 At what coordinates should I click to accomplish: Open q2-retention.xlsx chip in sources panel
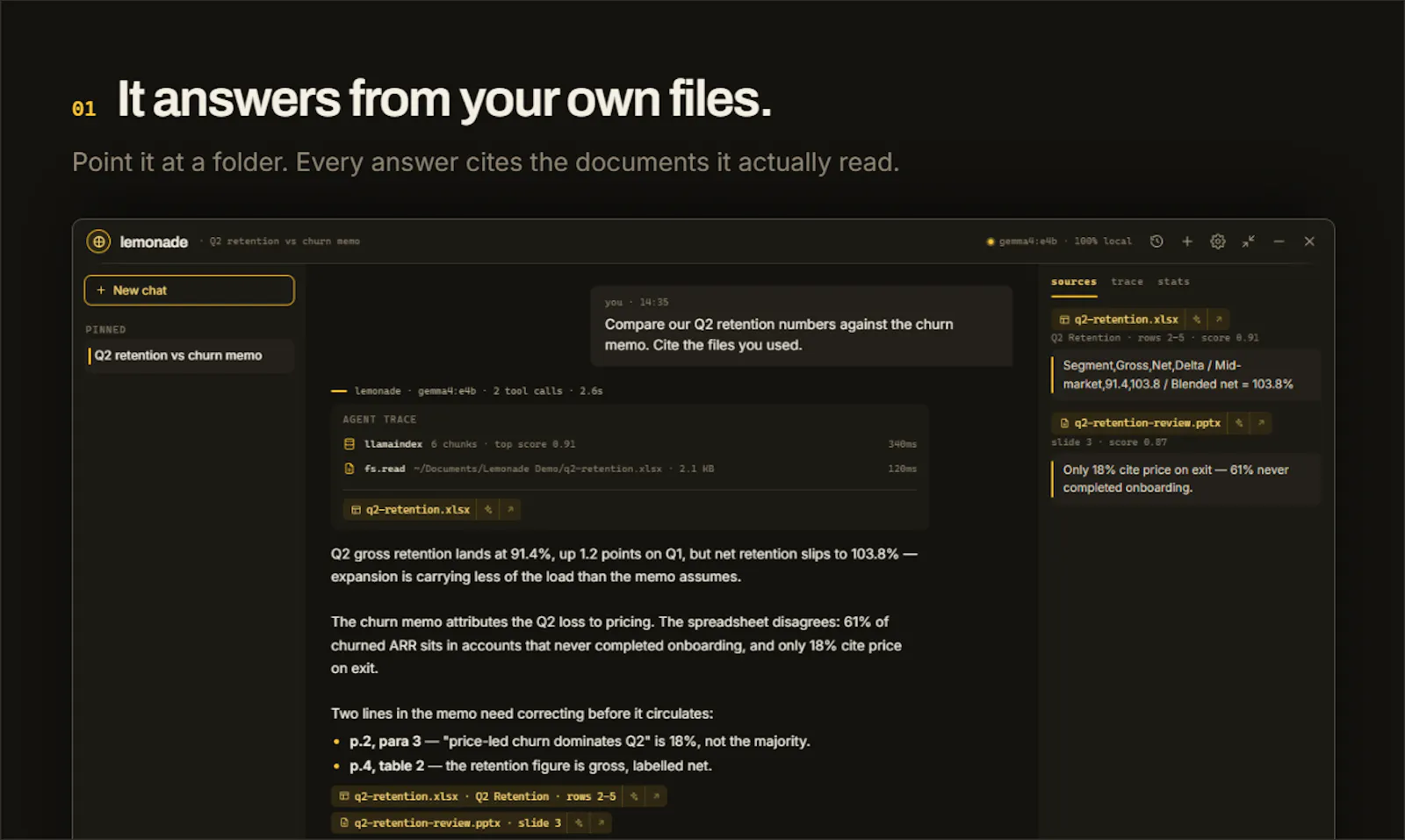pyautogui.click(x=1119, y=319)
